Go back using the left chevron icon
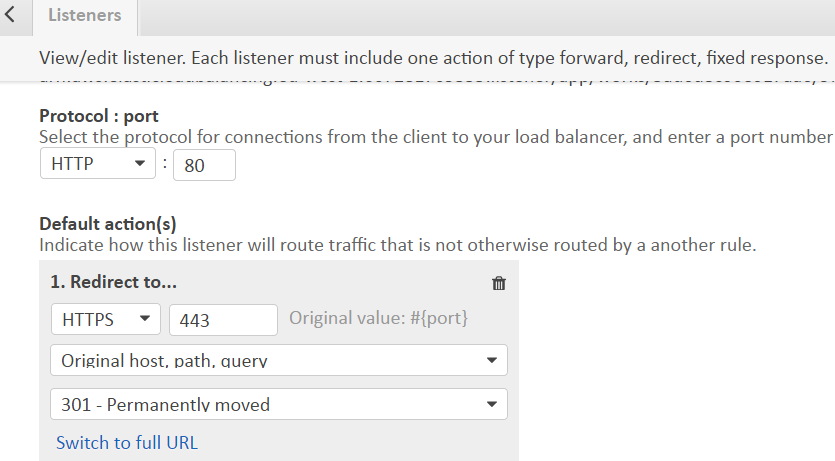The image size is (835, 461). click(x=10, y=14)
